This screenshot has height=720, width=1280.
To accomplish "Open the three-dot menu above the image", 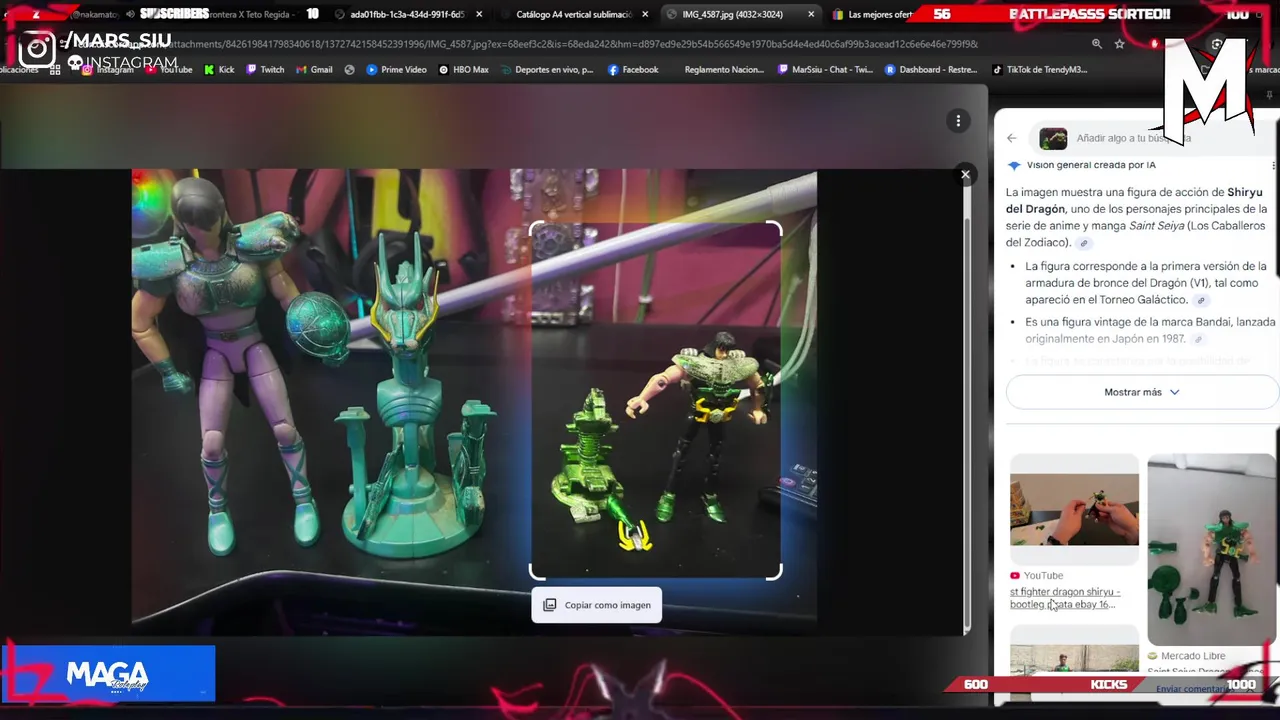I will pos(958,121).
